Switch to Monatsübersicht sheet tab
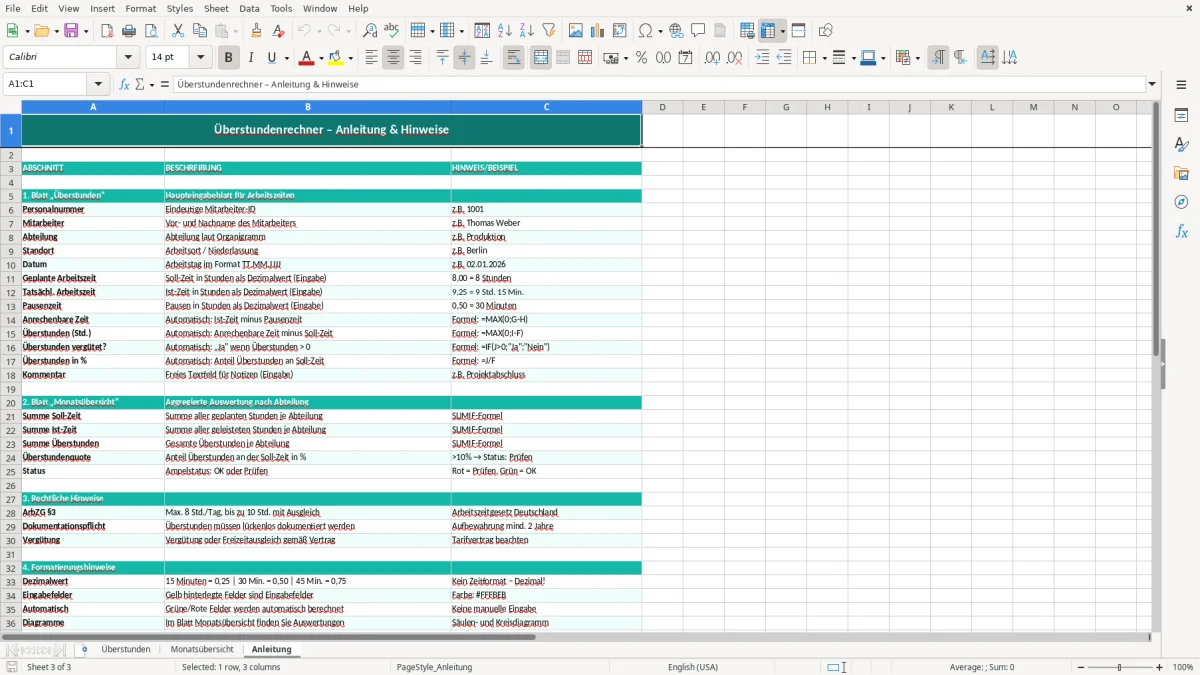 point(202,650)
